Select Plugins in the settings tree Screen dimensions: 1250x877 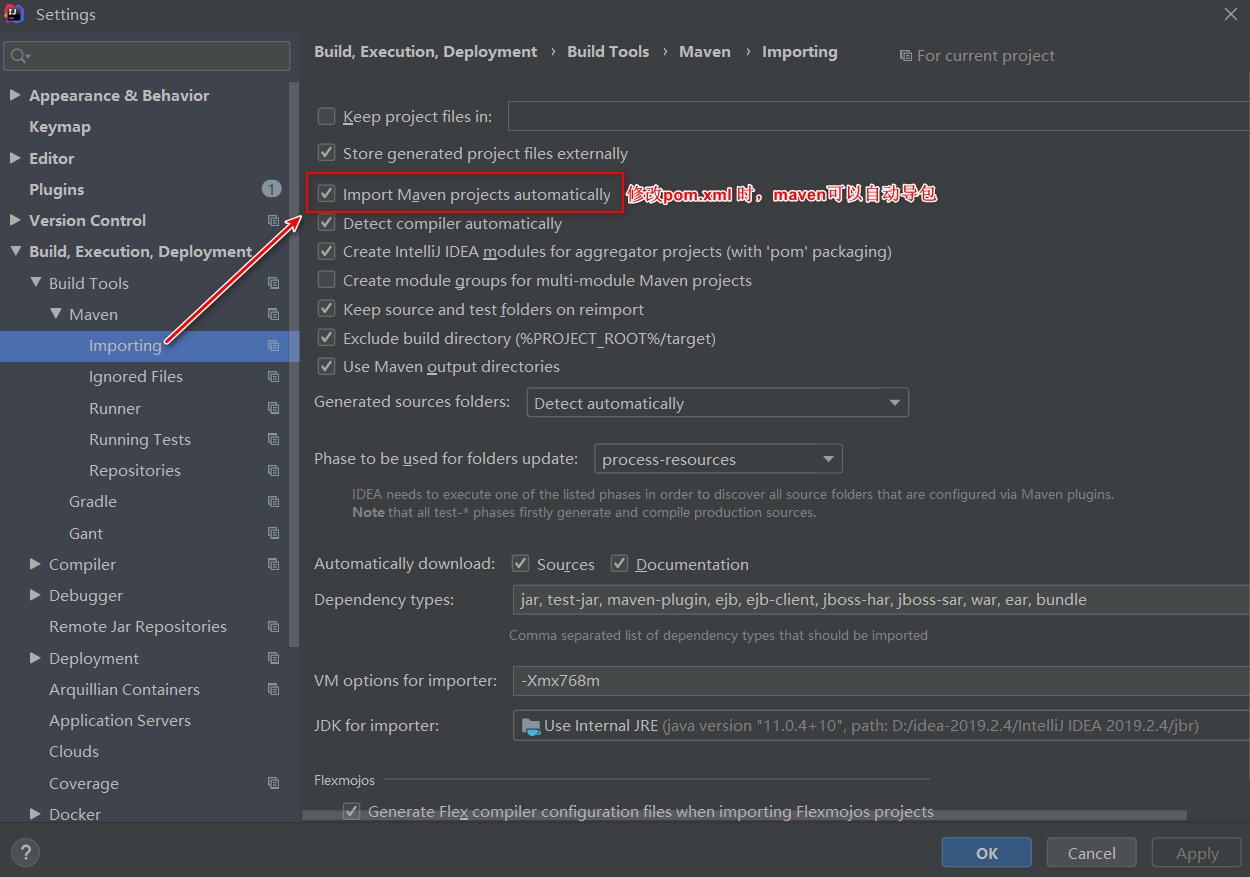[x=57, y=190]
